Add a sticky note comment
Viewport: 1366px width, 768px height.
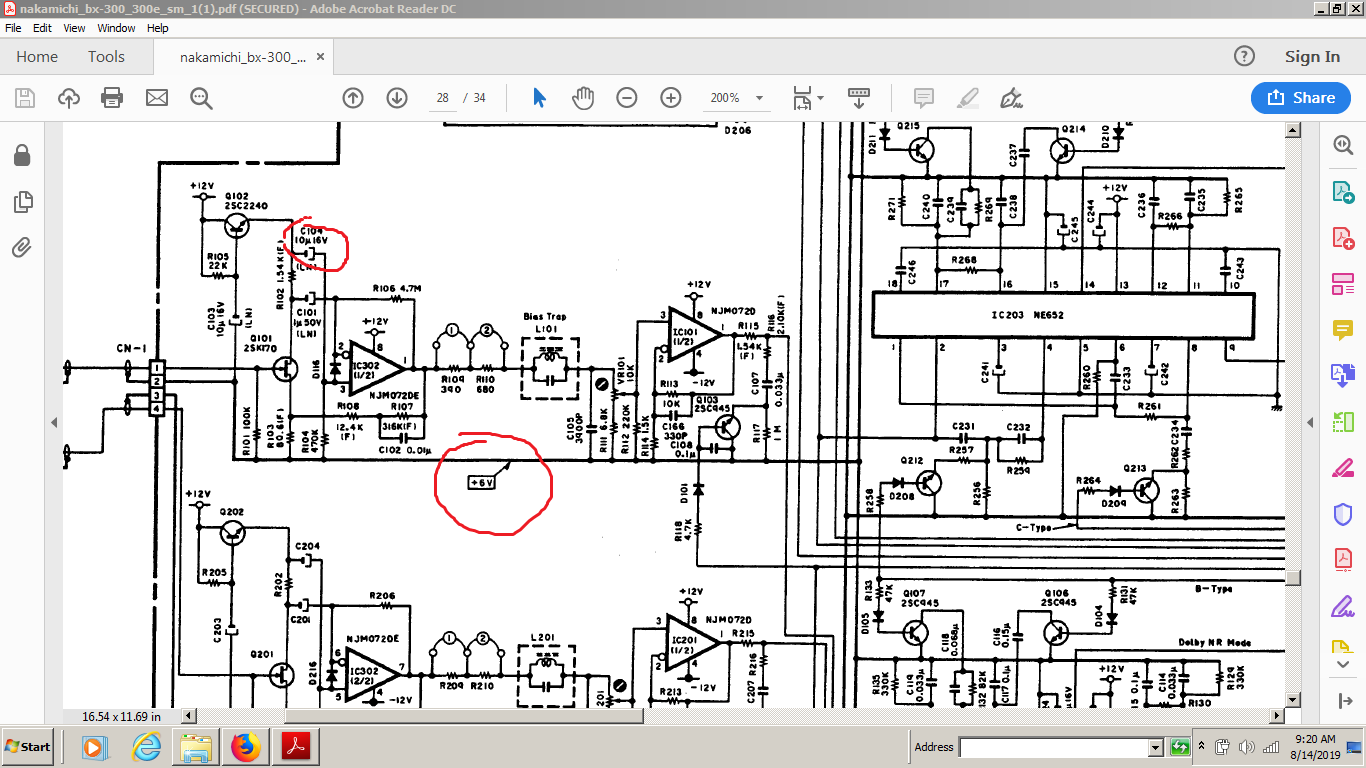[924, 98]
